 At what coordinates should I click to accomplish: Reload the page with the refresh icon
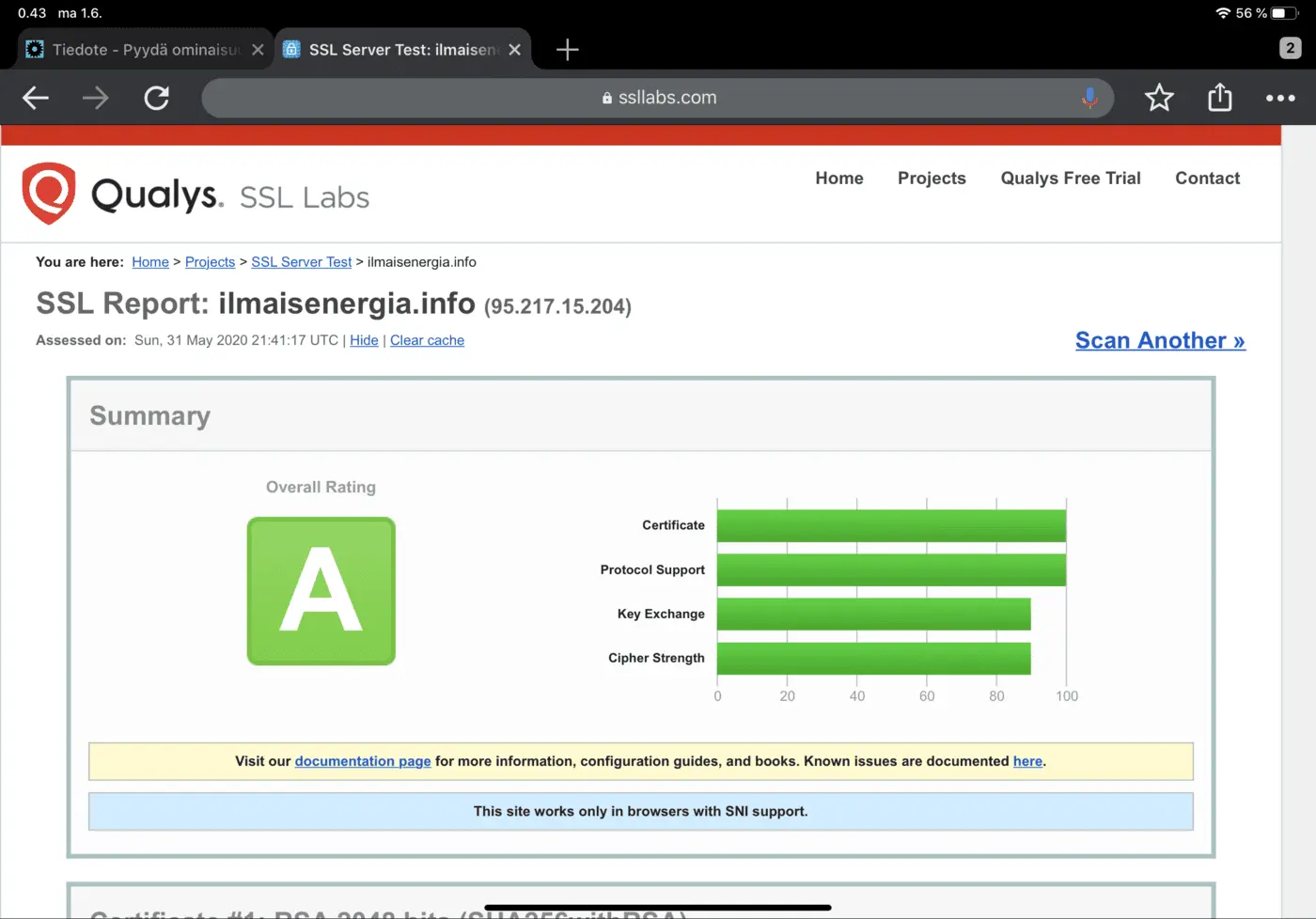point(157,98)
